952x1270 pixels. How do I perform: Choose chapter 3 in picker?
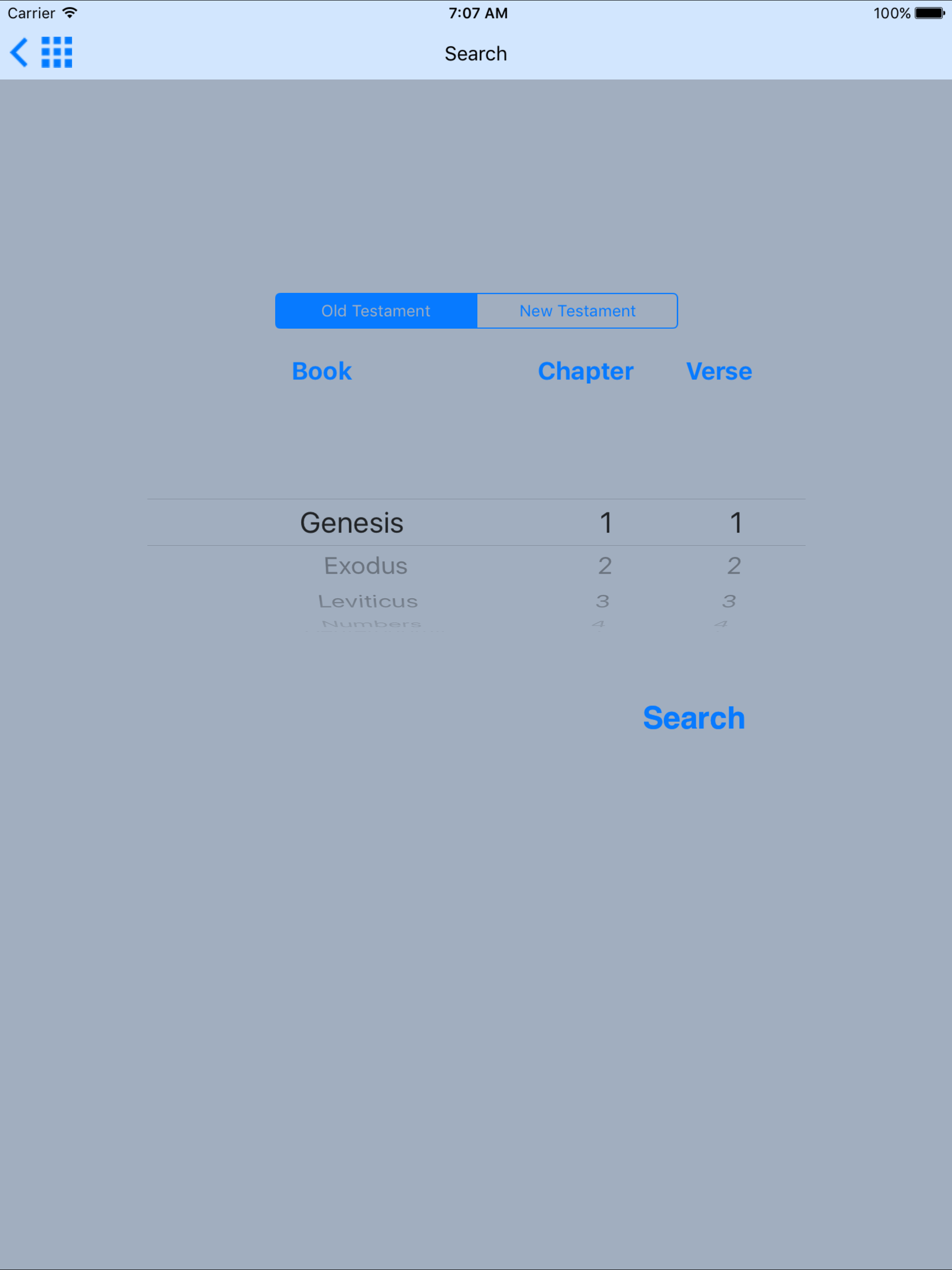click(602, 601)
